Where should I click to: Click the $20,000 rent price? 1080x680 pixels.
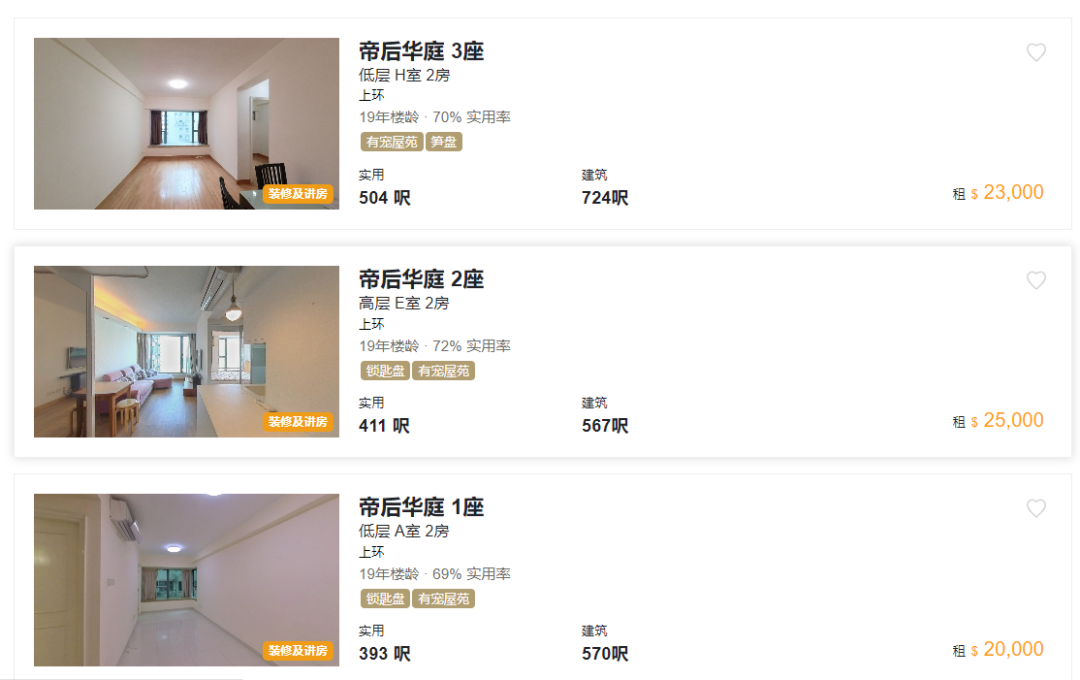point(1007,649)
